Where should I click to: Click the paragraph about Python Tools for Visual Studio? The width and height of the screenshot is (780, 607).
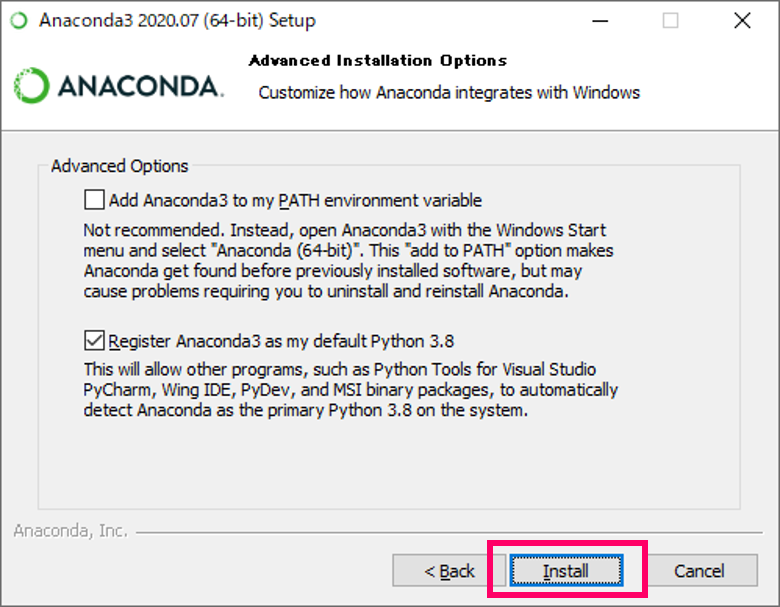(x=351, y=390)
